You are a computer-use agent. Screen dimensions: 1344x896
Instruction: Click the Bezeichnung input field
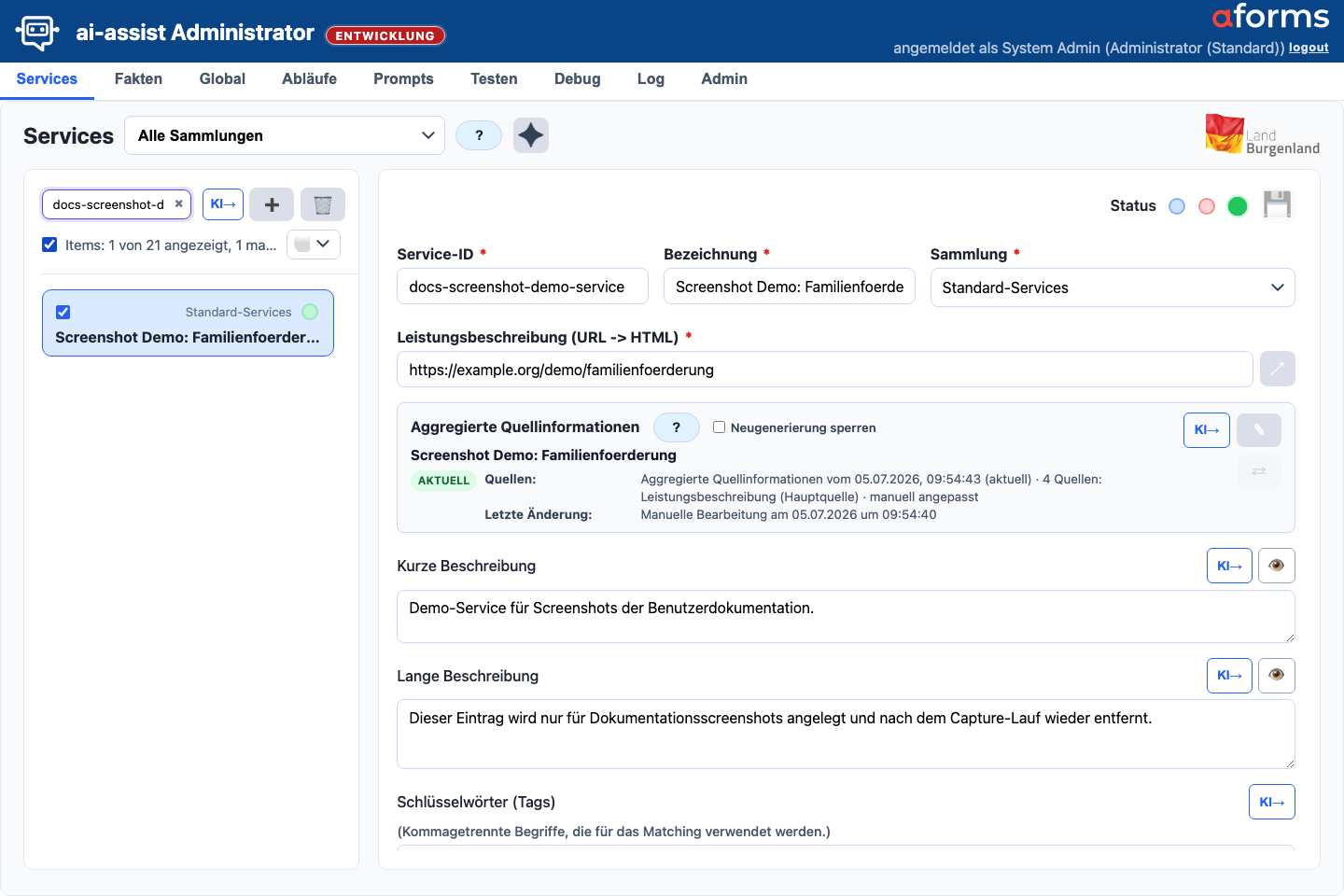[x=790, y=287]
